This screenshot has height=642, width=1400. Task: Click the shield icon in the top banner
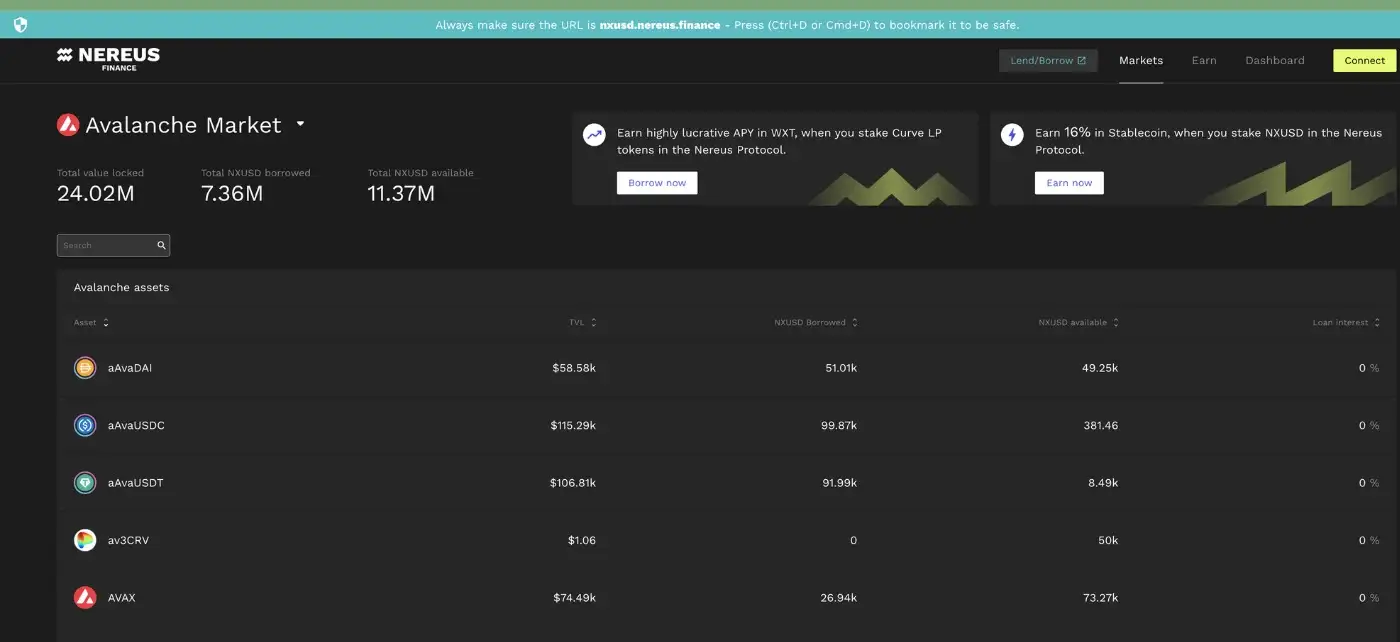[x=20, y=25]
